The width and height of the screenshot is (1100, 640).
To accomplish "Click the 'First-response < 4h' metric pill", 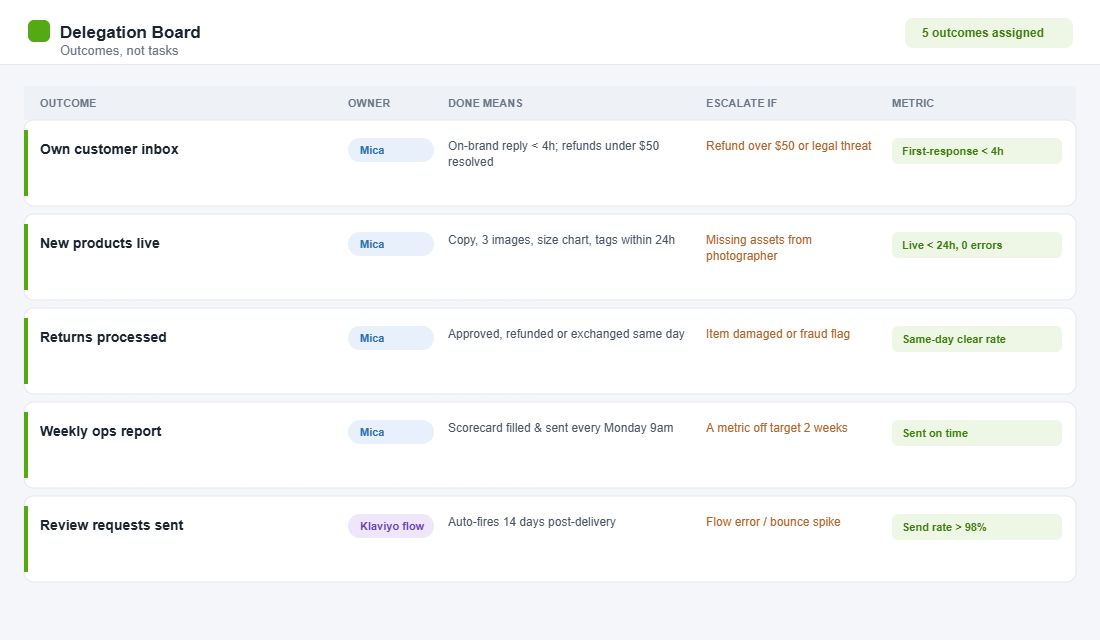I will (977, 151).
